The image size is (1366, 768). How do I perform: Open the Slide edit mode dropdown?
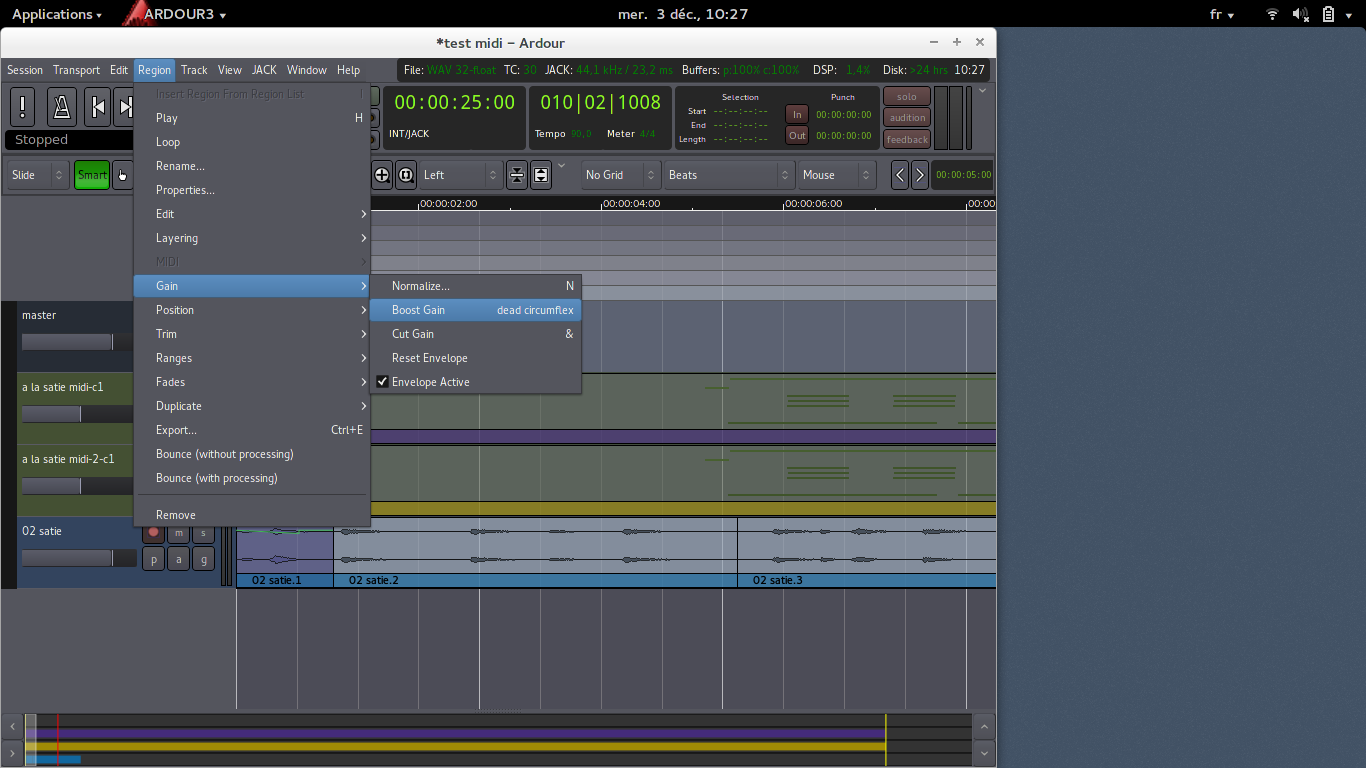click(x=37, y=175)
